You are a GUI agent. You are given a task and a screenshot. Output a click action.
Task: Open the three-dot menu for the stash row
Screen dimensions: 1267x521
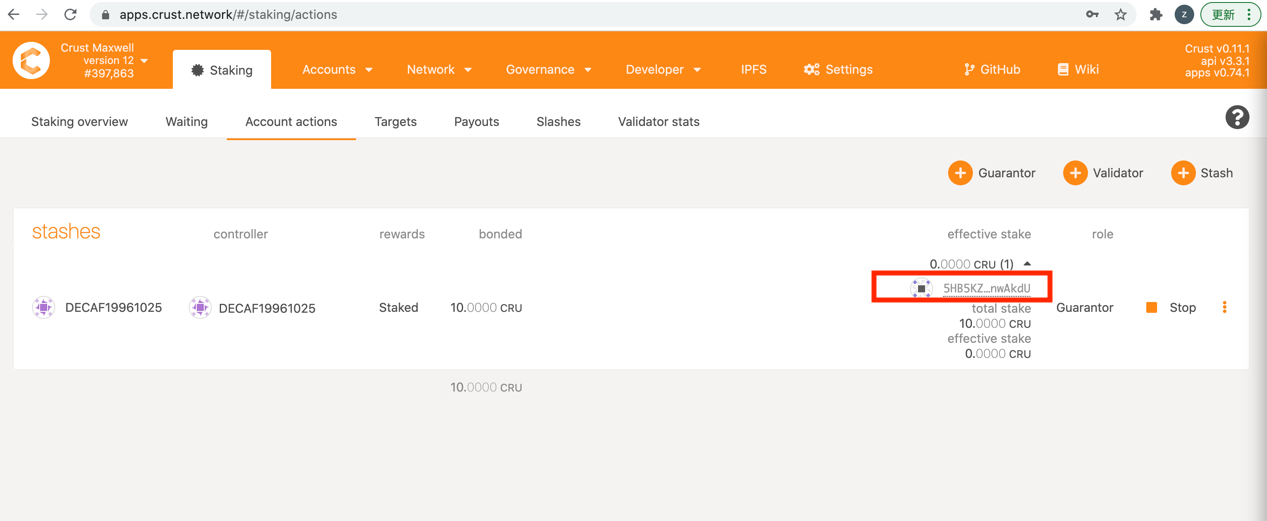coord(1224,308)
